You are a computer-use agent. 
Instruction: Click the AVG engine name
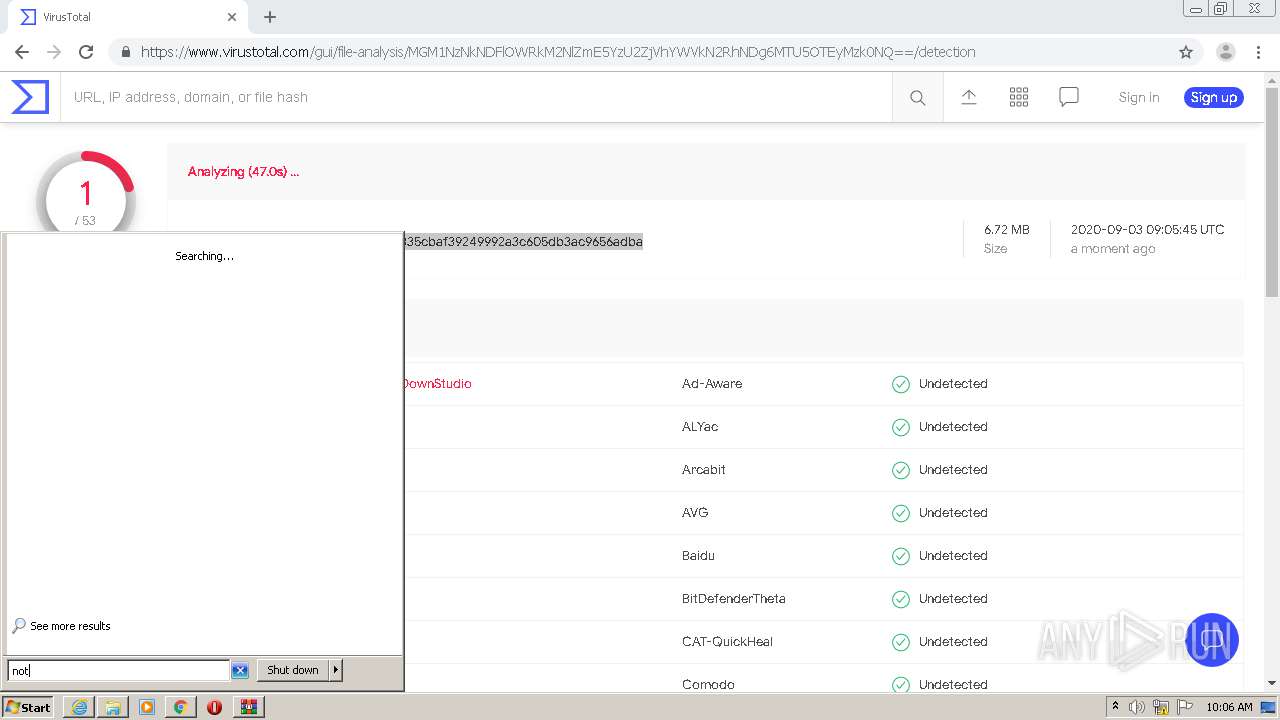point(695,513)
